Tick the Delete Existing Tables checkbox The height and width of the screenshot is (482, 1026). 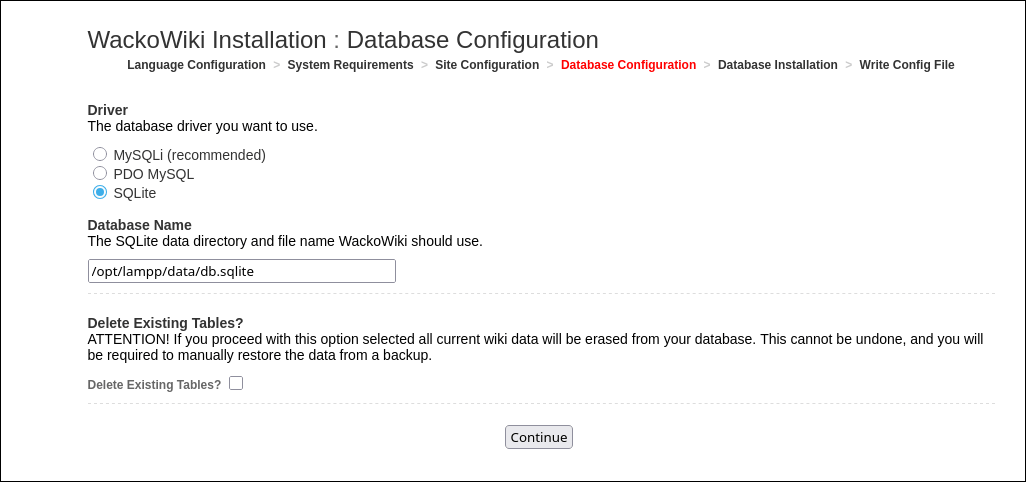pyautogui.click(x=236, y=383)
